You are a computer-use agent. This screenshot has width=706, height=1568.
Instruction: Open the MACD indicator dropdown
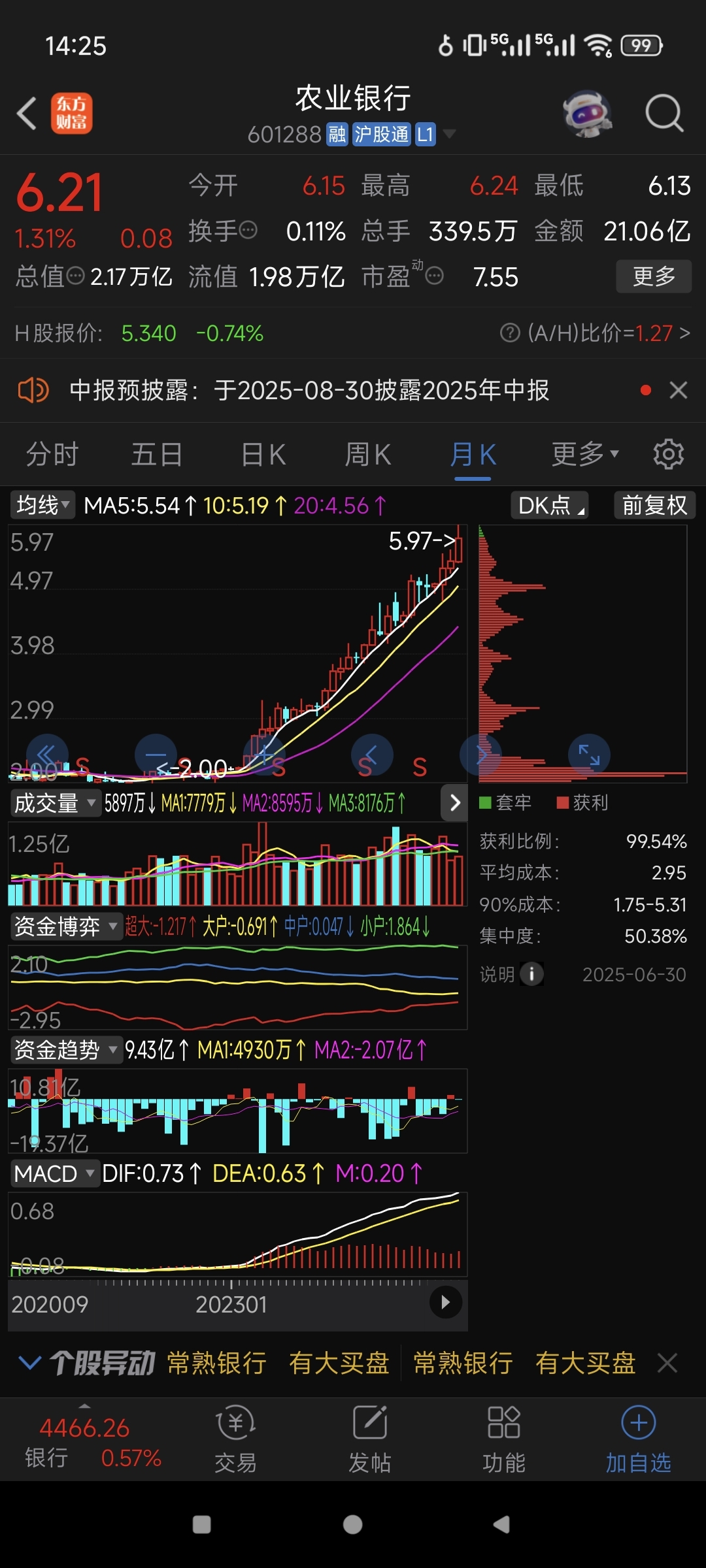click(x=55, y=1173)
